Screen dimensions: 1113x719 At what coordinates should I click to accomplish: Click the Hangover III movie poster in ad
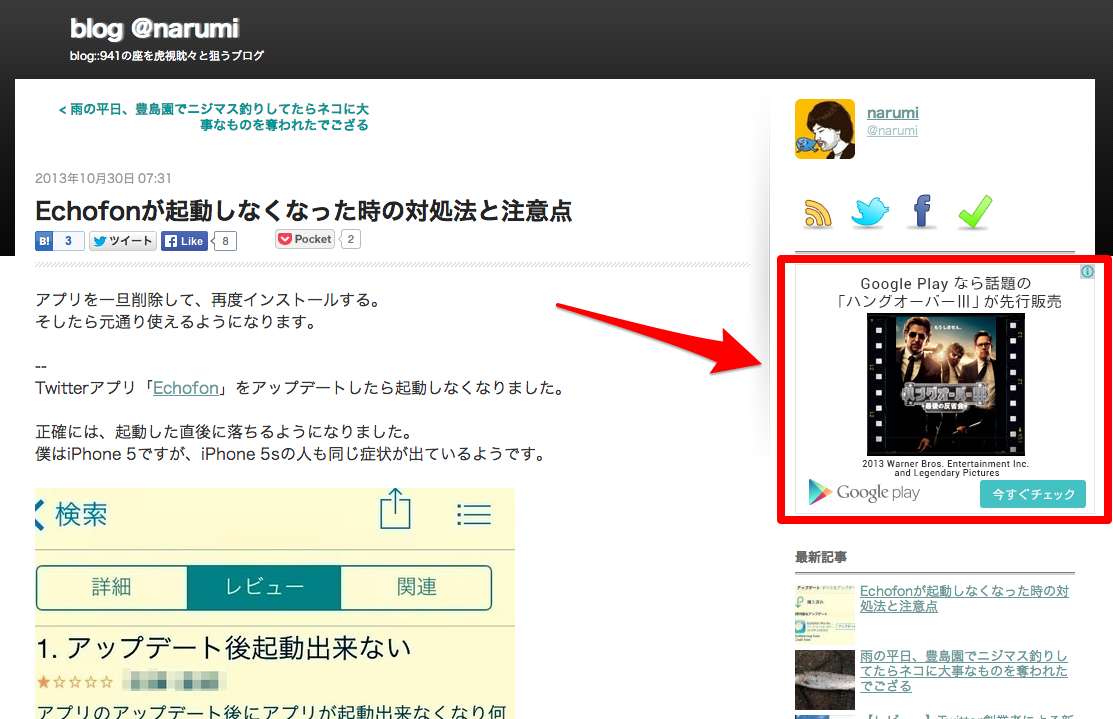(x=946, y=384)
